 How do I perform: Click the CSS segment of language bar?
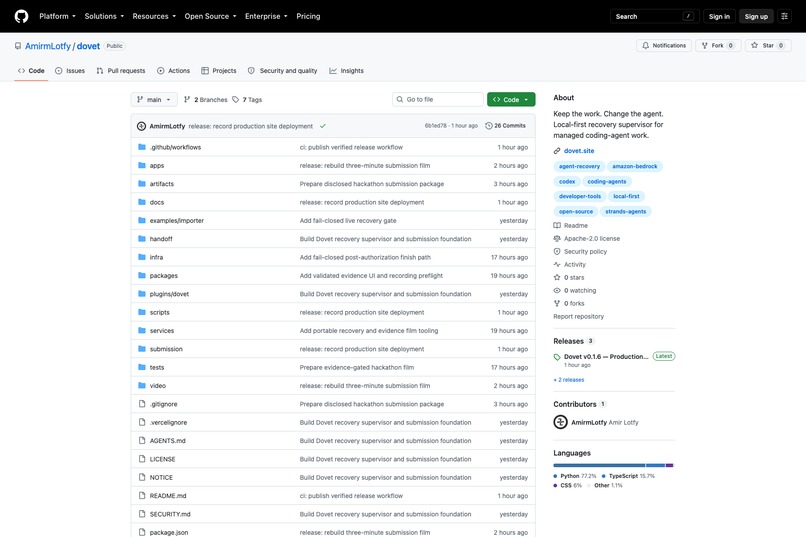669,465
